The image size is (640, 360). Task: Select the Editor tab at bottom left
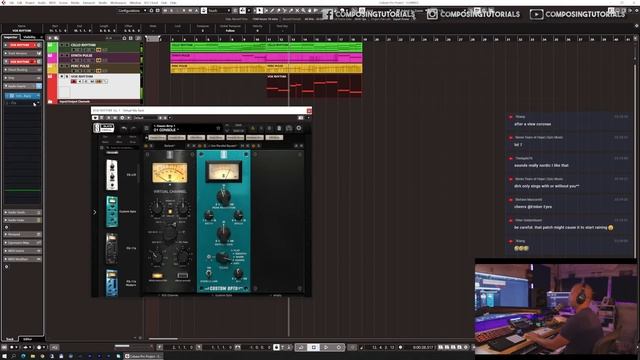point(27,339)
